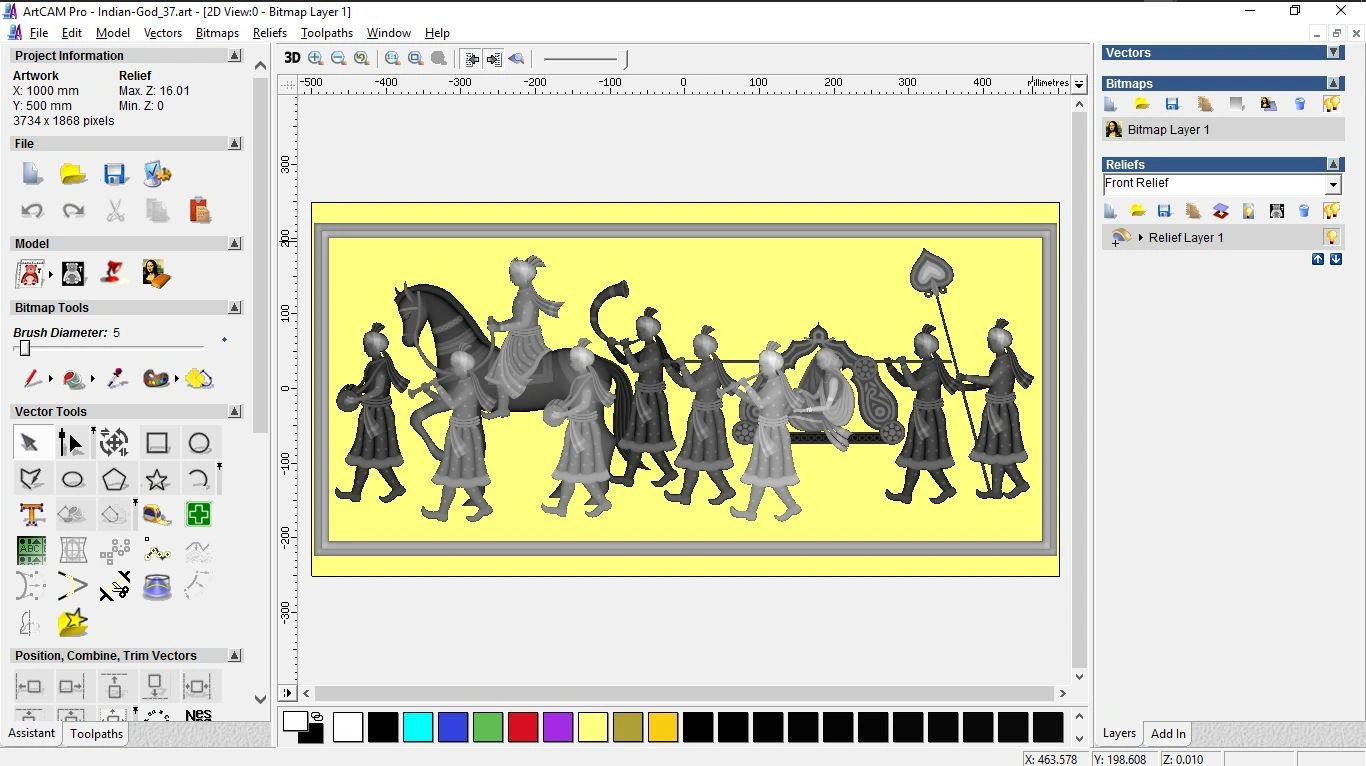Select the Create Polygon vector tool
This screenshot has width=1366, height=766.
click(115, 479)
